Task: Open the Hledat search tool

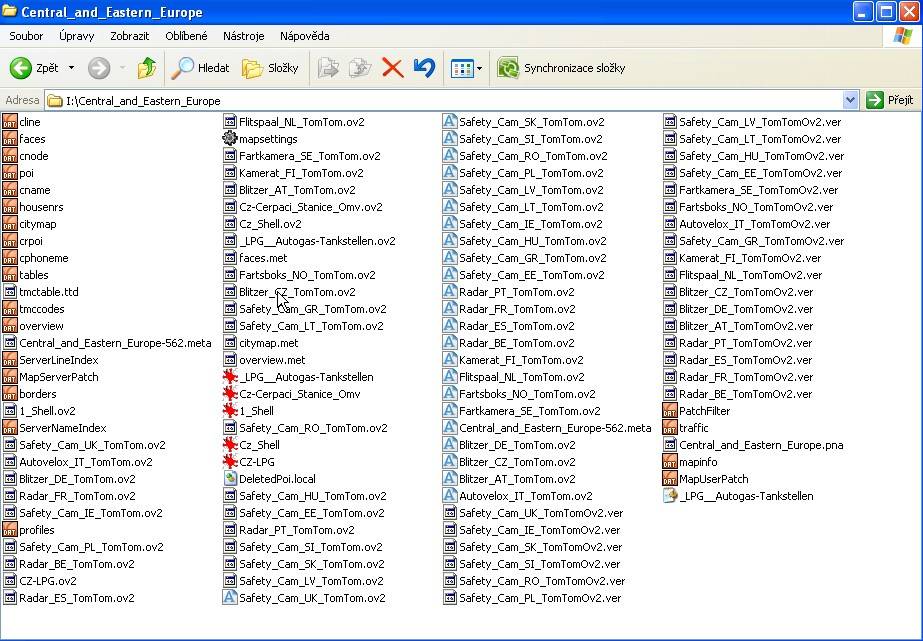Action: click(x=200, y=68)
